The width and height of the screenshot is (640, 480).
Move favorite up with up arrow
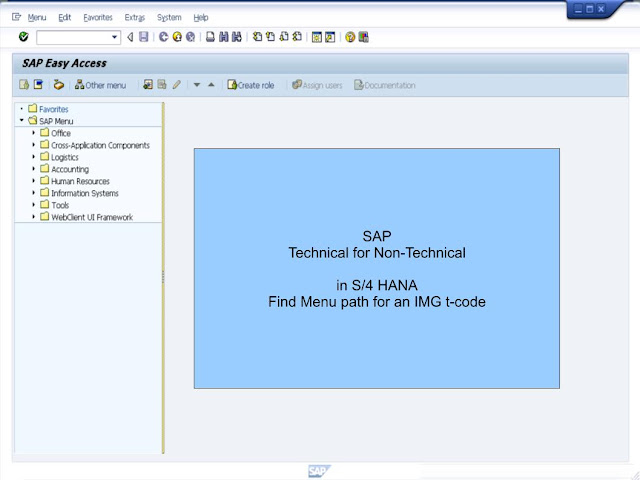pyautogui.click(x=211, y=84)
